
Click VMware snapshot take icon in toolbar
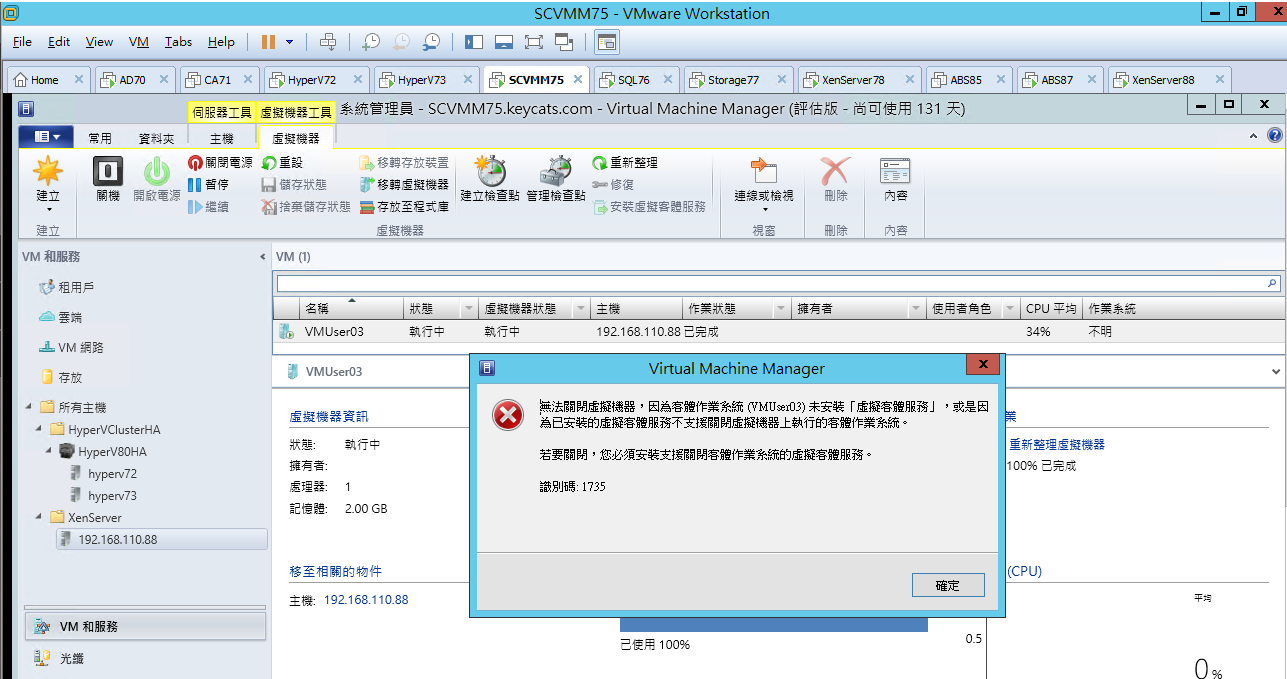click(371, 41)
